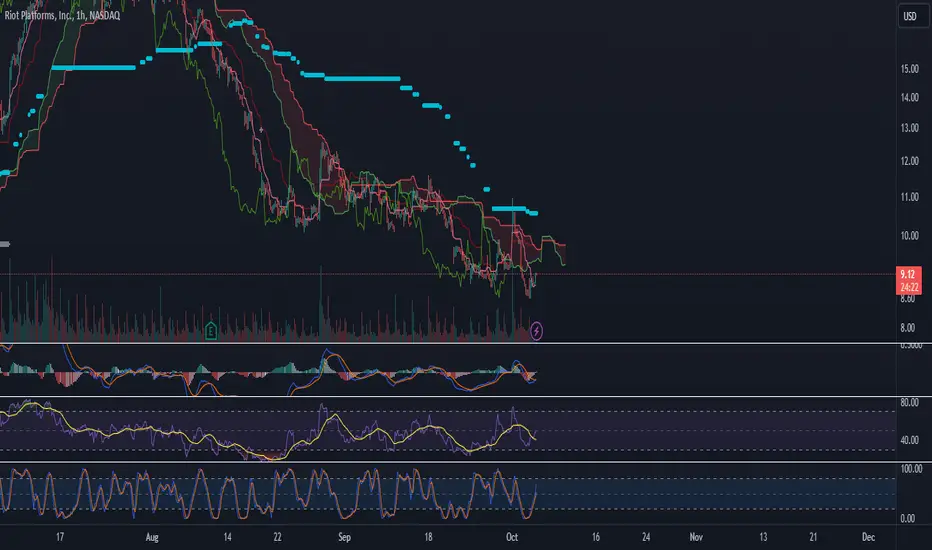Screen dimensions: 932x550
Task: Click the Sep label on time axis
Action: (344, 538)
